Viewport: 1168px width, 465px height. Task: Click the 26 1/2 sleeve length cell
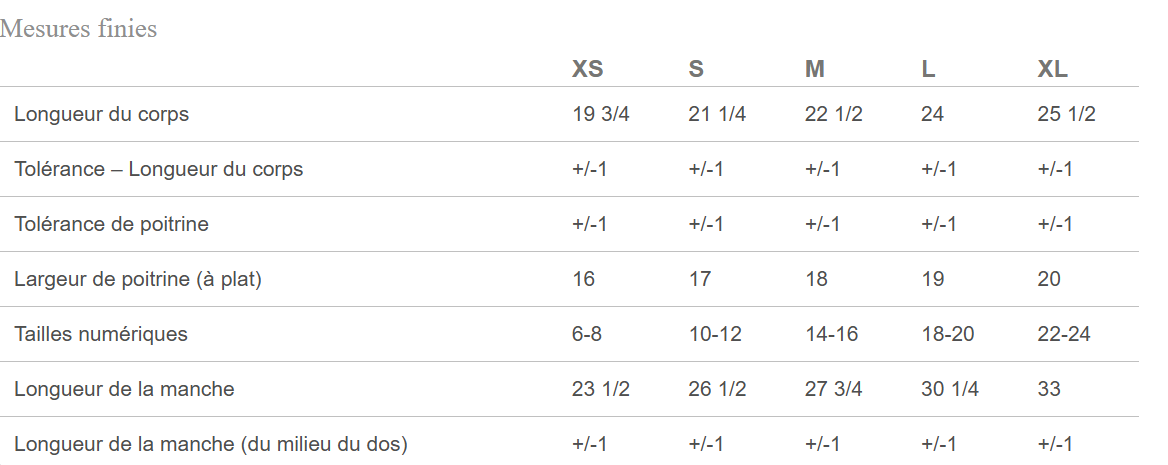point(717,389)
